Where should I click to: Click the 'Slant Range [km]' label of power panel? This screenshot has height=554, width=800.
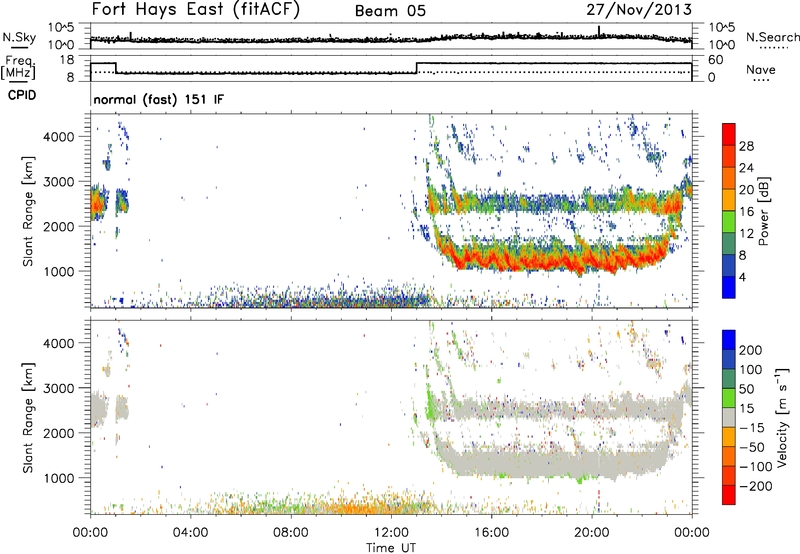coord(28,211)
